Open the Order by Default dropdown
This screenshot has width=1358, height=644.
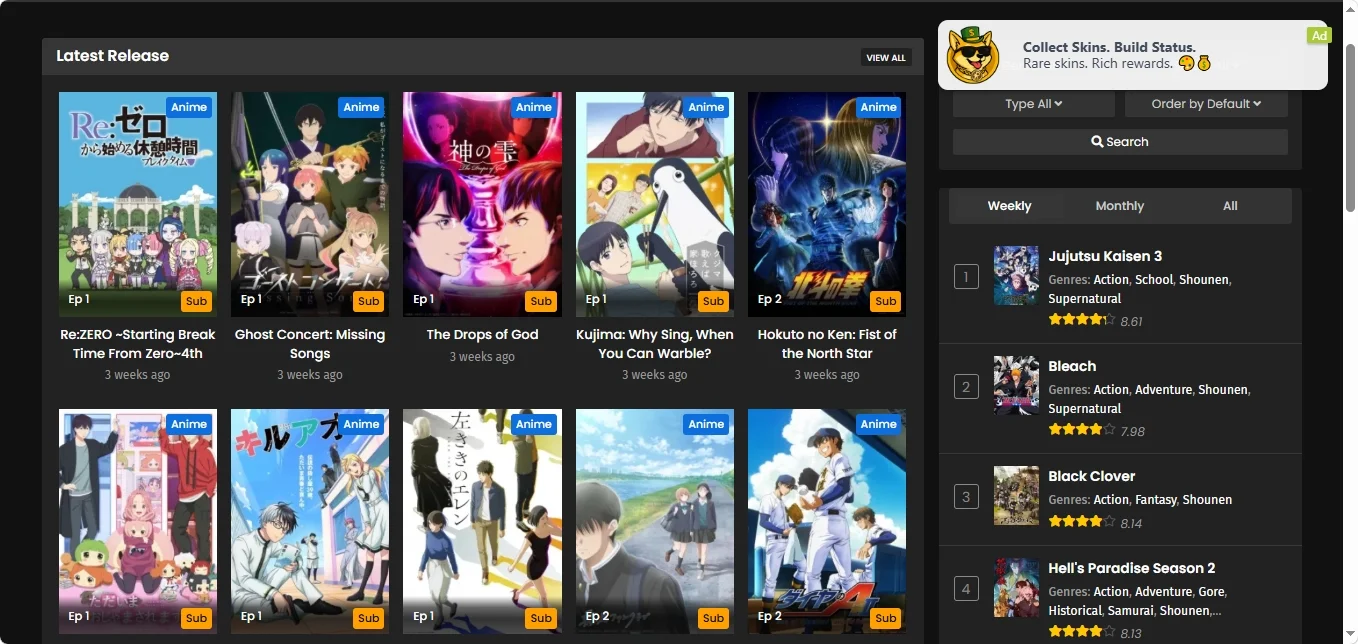[1206, 104]
